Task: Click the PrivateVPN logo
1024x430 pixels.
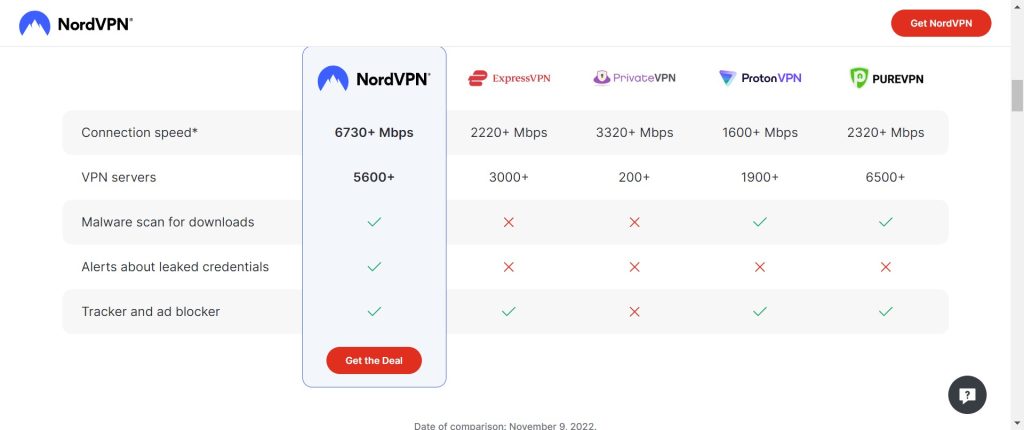Action: point(634,78)
